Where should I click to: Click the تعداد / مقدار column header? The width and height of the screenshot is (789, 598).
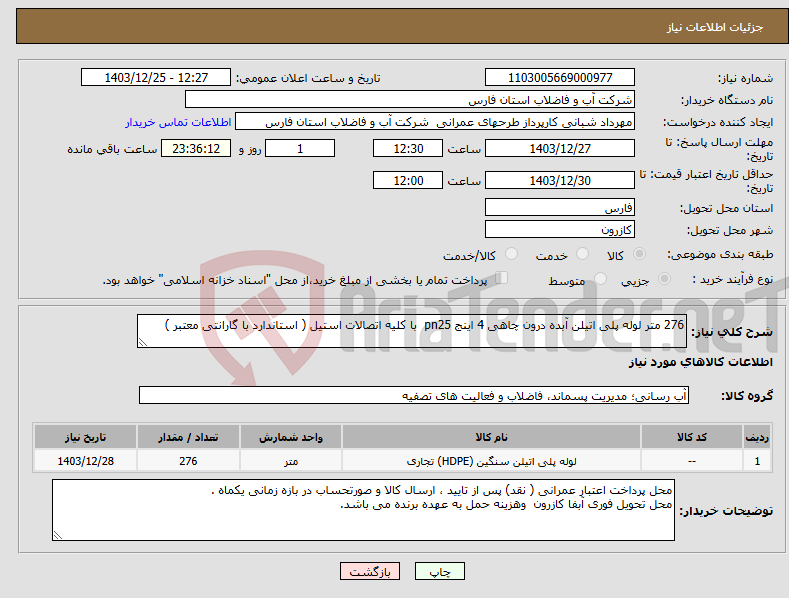[x=188, y=437]
